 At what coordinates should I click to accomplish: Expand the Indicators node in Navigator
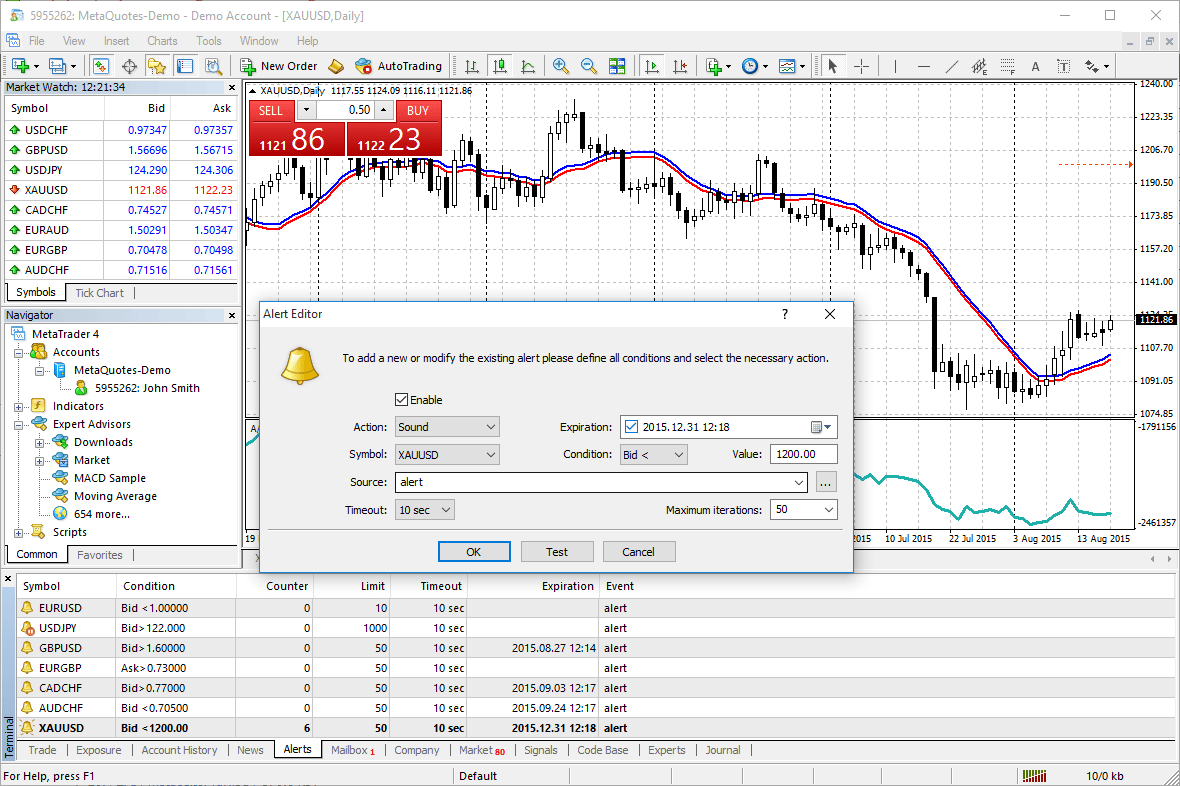pos(18,406)
